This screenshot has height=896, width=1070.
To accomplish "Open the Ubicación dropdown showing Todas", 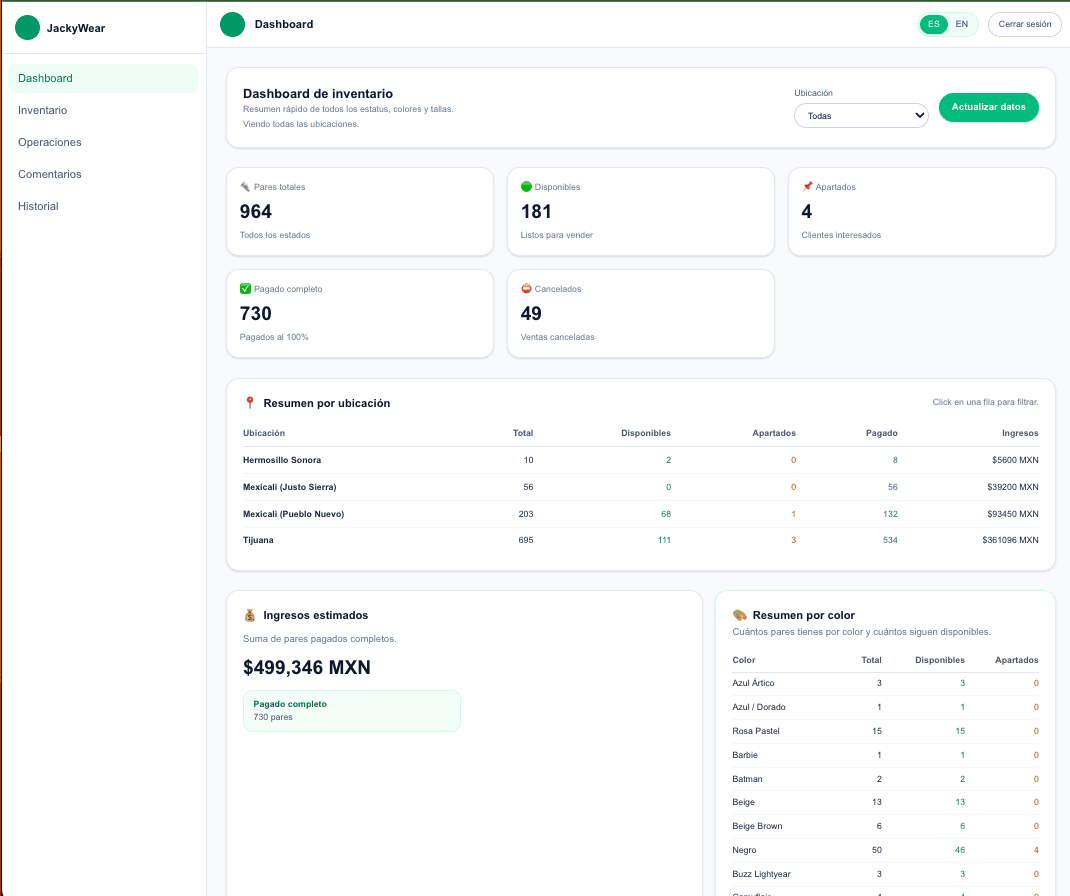I will (861, 115).
